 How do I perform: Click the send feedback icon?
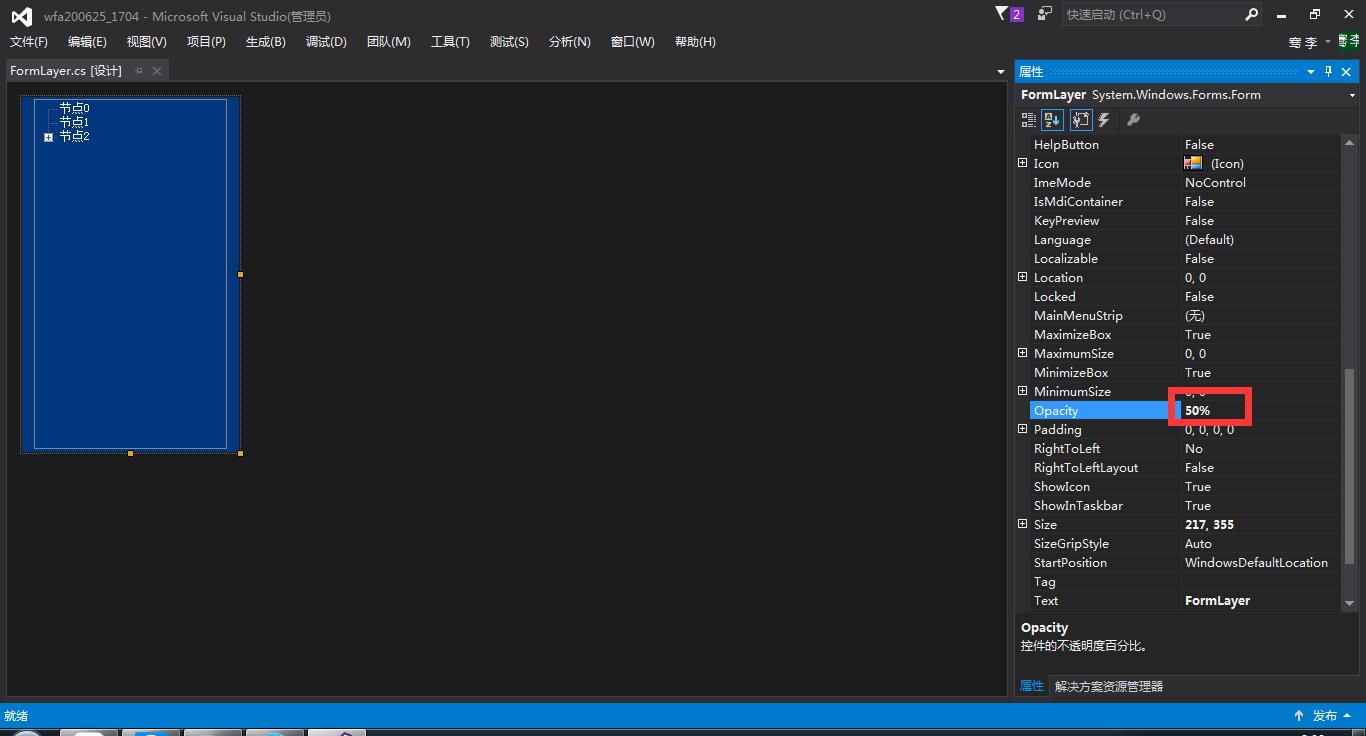(1045, 14)
